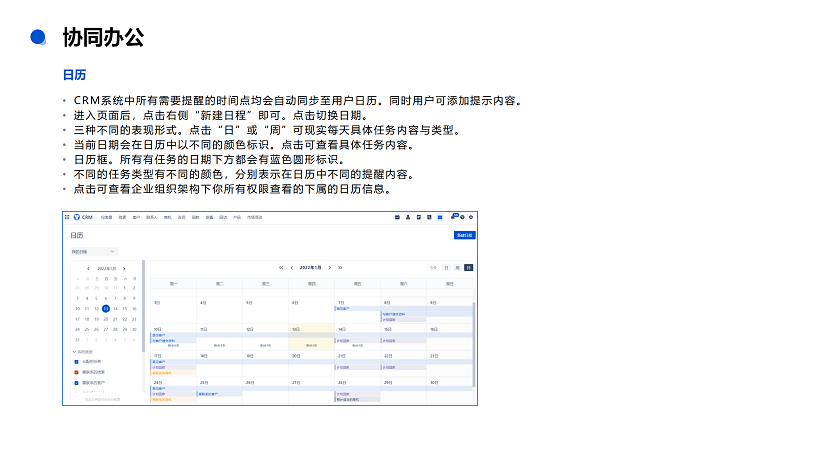Open the 合同 menu item
This screenshot has width=820, height=461.
pyautogui.click(x=181, y=217)
